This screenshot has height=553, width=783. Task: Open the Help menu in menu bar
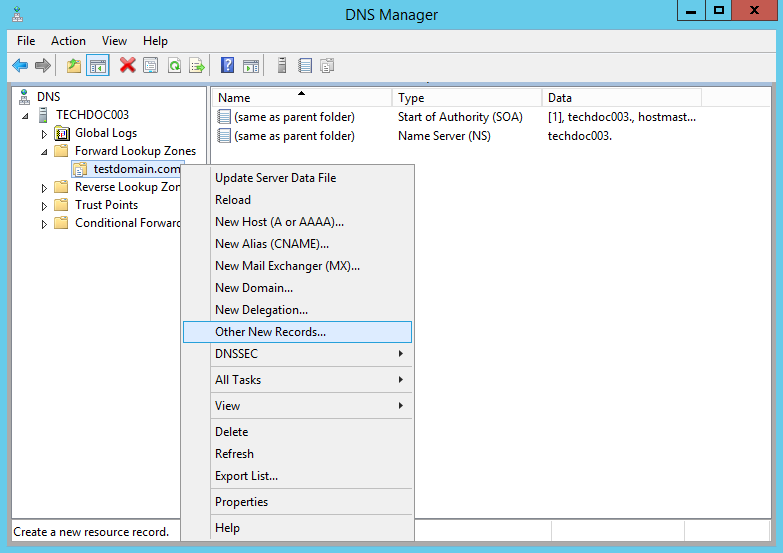tap(155, 41)
